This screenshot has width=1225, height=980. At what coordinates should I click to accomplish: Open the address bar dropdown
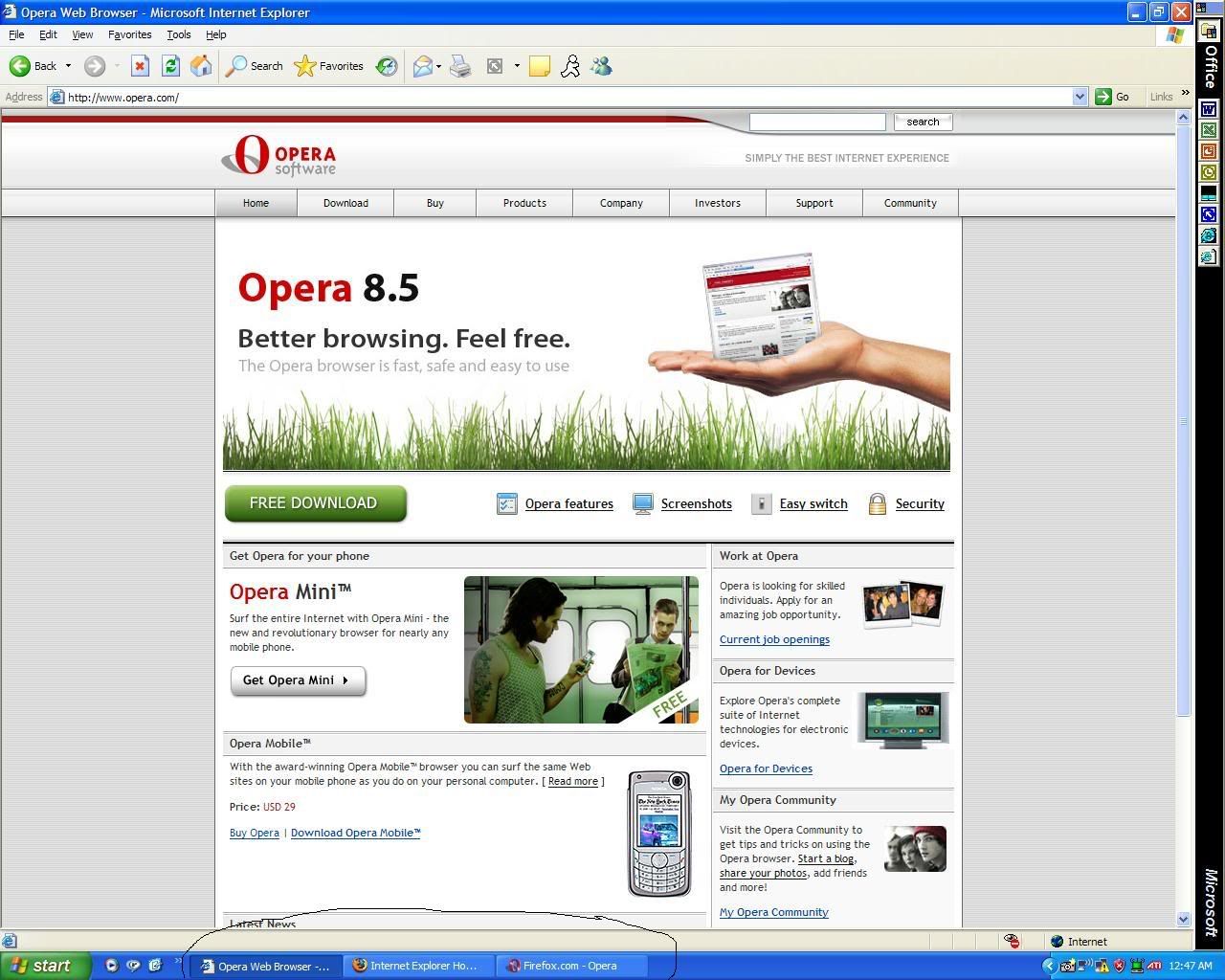[x=1080, y=97]
